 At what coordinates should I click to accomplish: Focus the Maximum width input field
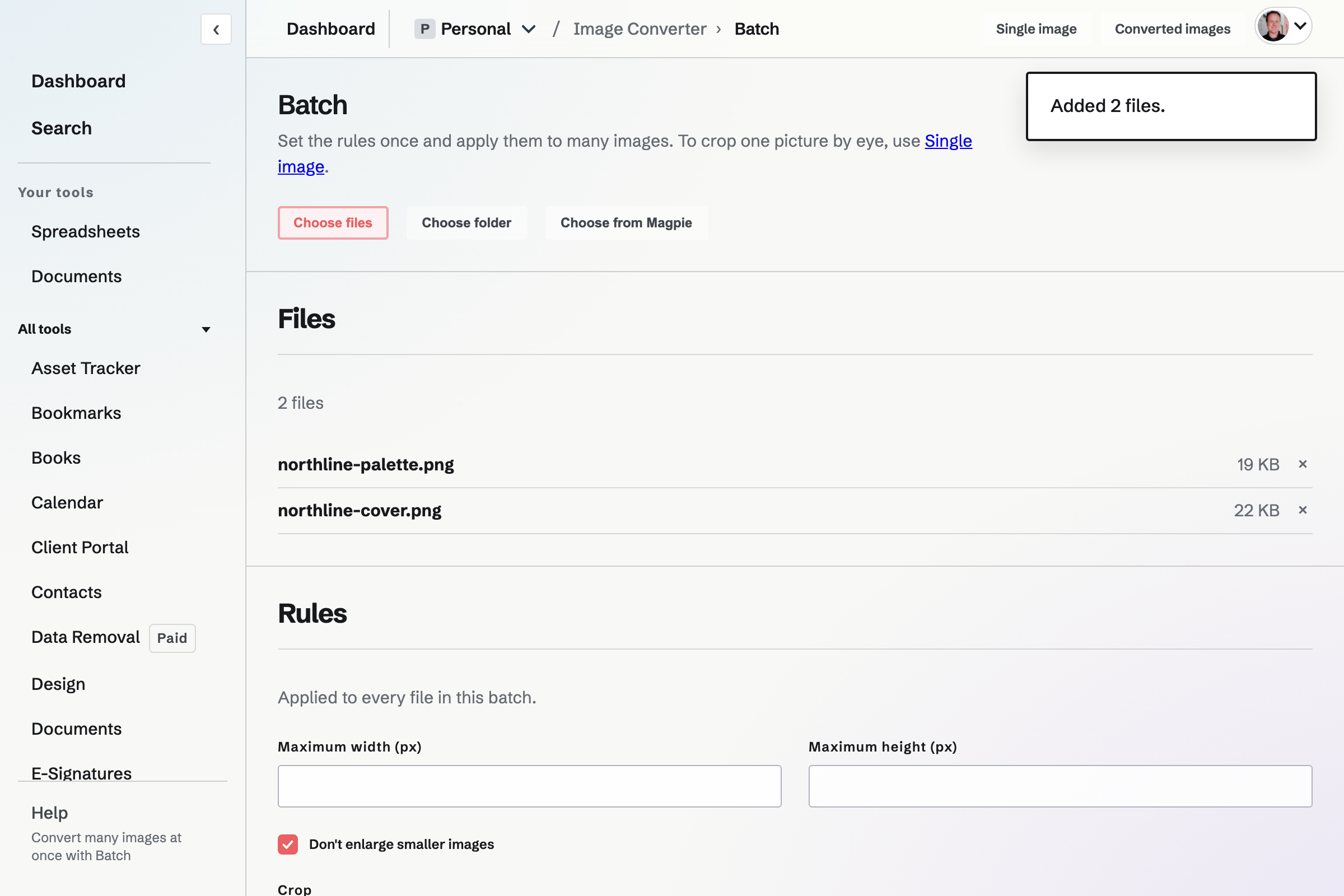529,786
